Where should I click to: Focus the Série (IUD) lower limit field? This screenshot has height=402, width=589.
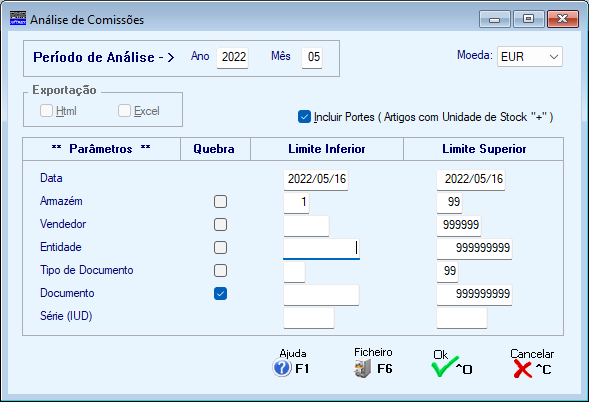pos(309,317)
